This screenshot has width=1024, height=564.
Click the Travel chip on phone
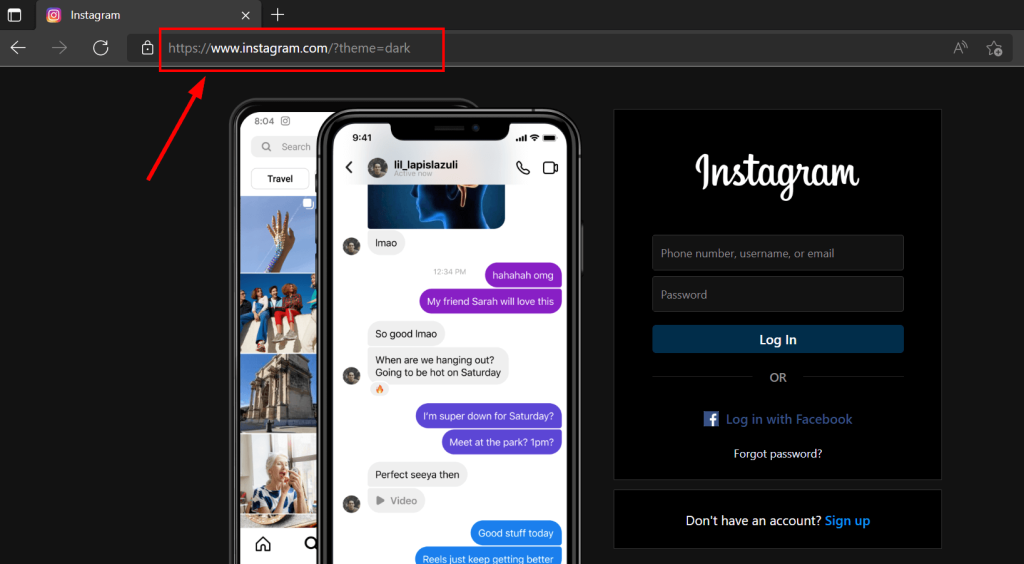[x=280, y=178]
